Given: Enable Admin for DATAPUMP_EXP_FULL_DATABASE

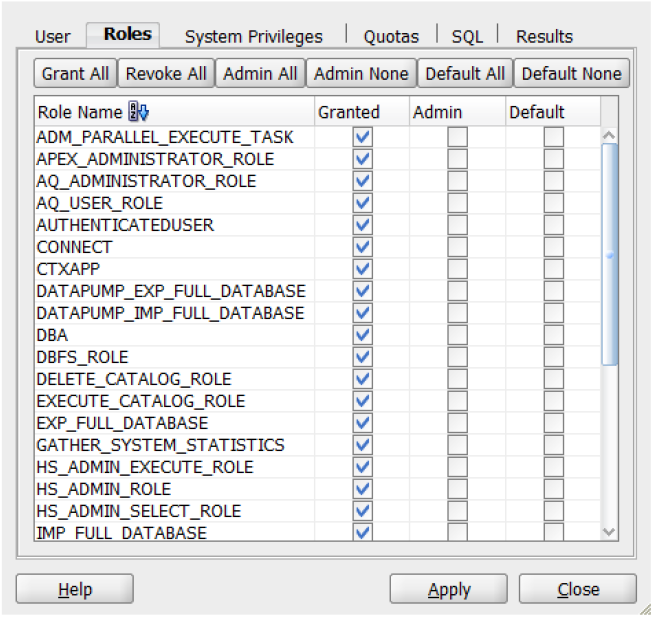Looking at the screenshot, I should pyautogui.click(x=457, y=291).
